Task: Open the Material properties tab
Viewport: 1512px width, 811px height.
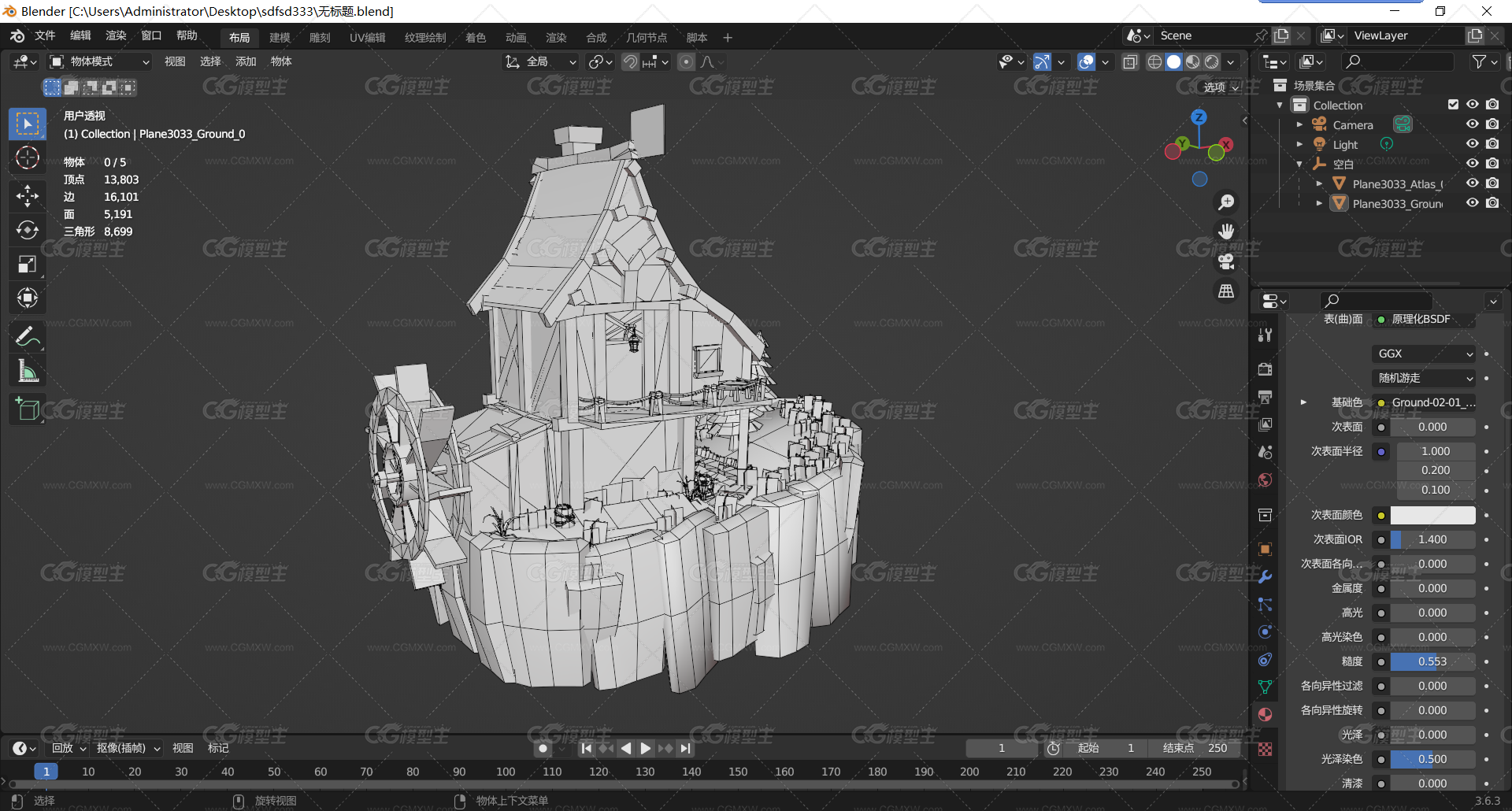Action: (1265, 714)
